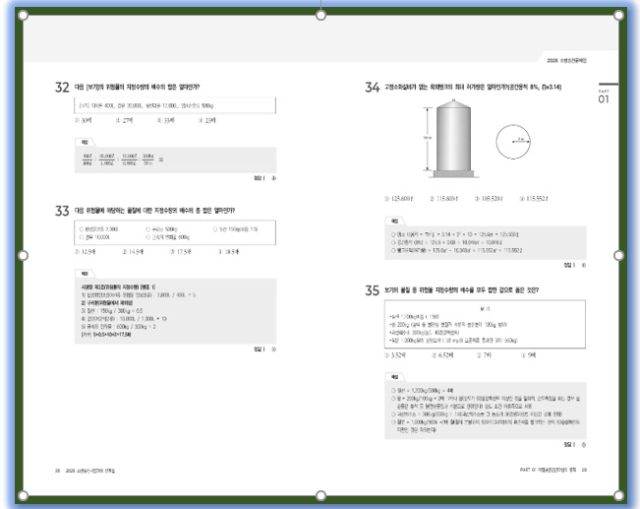Click the left-middle resize handle of the image
640x509 pixels.
(23, 256)
